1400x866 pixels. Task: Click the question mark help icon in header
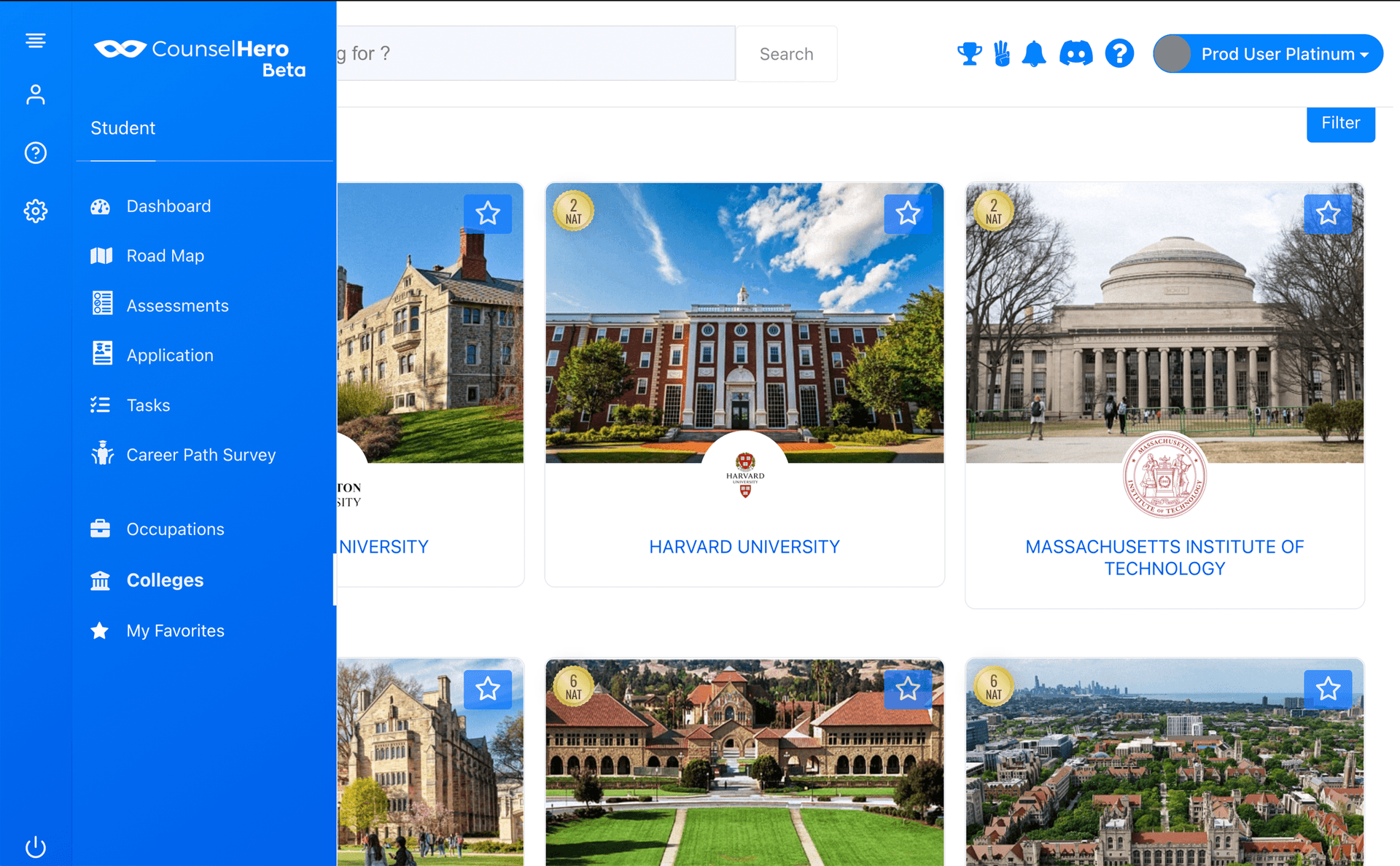[x=1119, y=54]
